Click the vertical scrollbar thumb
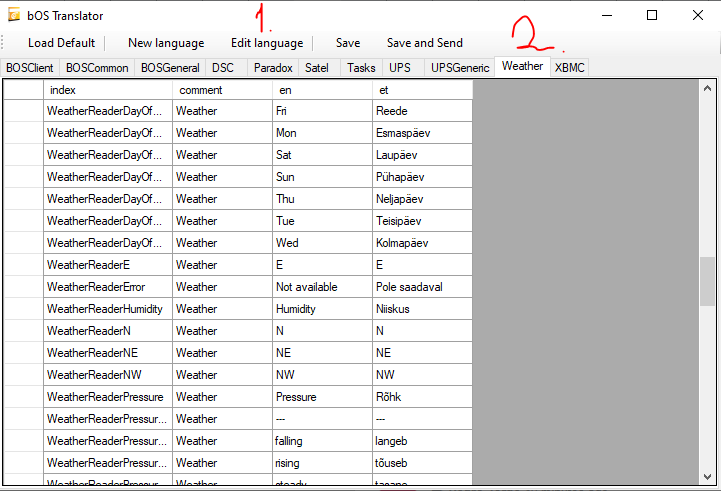This screenshot has width=721, height=491. [708, 280]
